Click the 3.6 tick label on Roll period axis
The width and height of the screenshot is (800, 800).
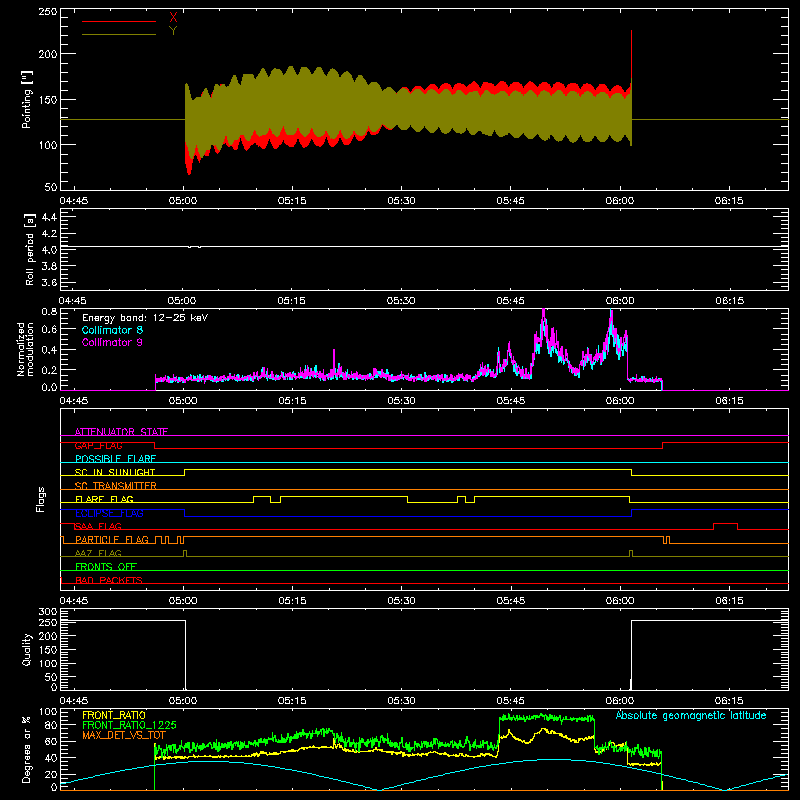click(x=49, y=282)
